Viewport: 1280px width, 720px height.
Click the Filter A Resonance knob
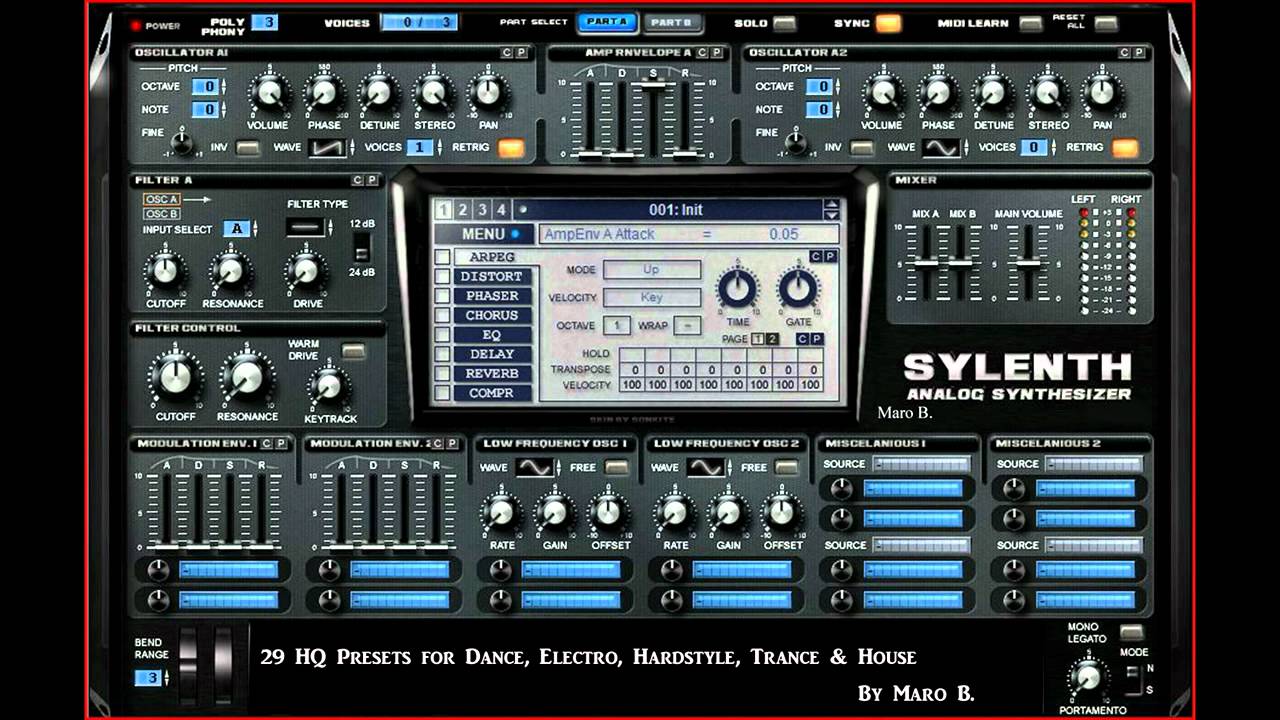tap(231, 270)
